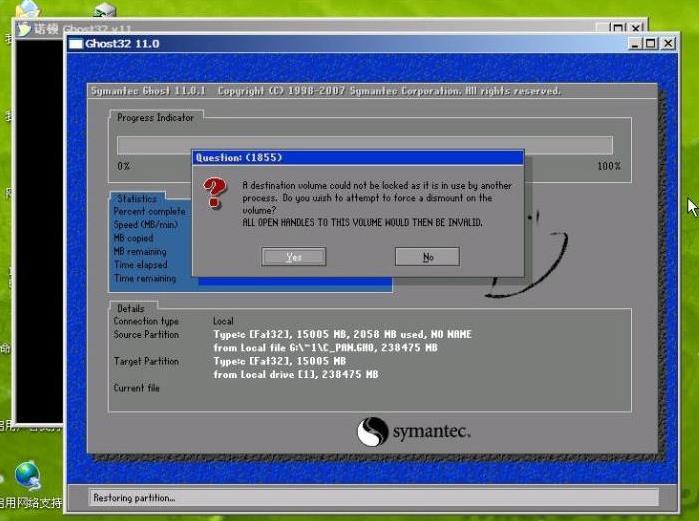The width and height of the screenshot is (699, 521).
Task: Click the "100%" progress label
Action: click(x=609, y=166)
